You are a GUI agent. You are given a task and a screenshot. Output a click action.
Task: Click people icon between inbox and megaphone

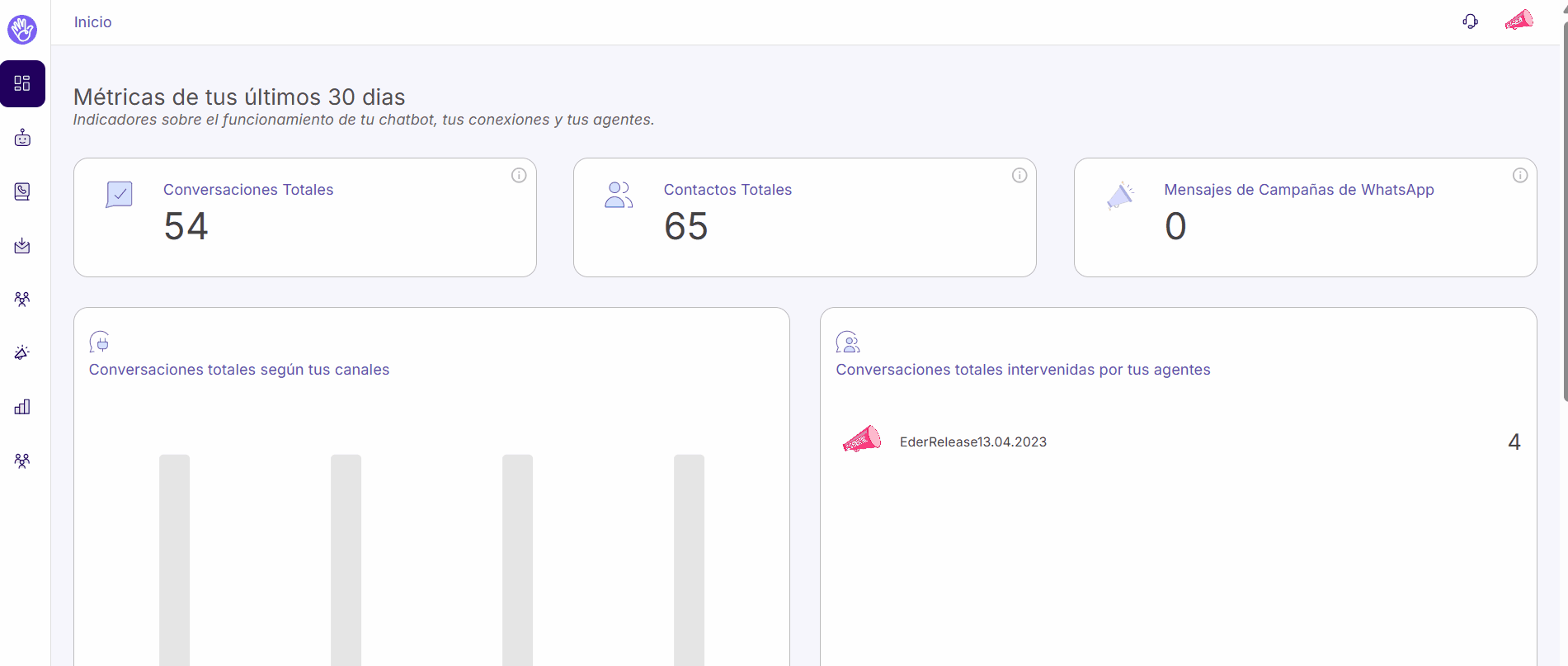point(22,299)
